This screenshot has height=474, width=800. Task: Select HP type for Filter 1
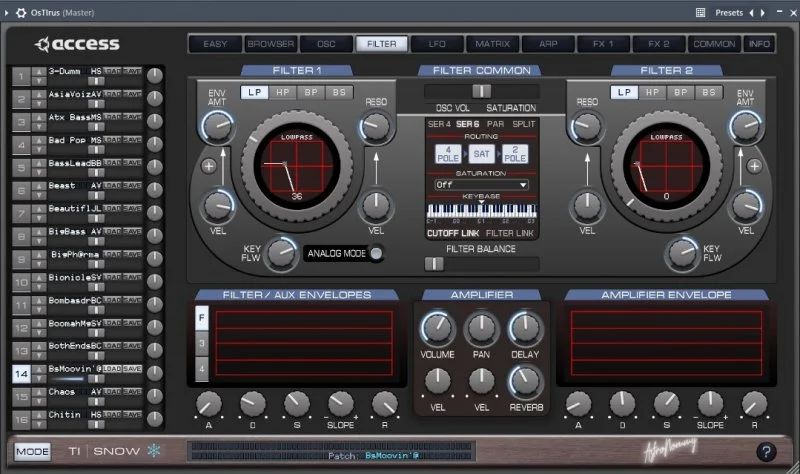click(283, 92)
